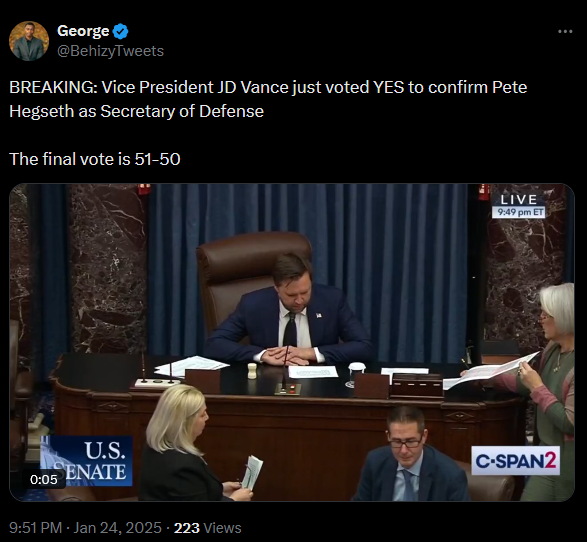Click the LIVE 9:49 pm ET badge

[518, 205]
